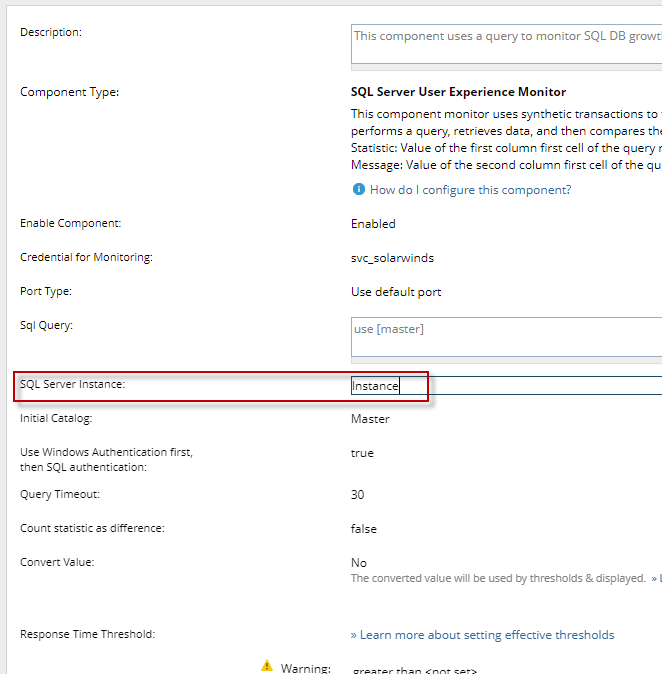Click the 'Response Time Threshold:' label
The width and height of the screenshot is (662, 674).
coord(87,634)
